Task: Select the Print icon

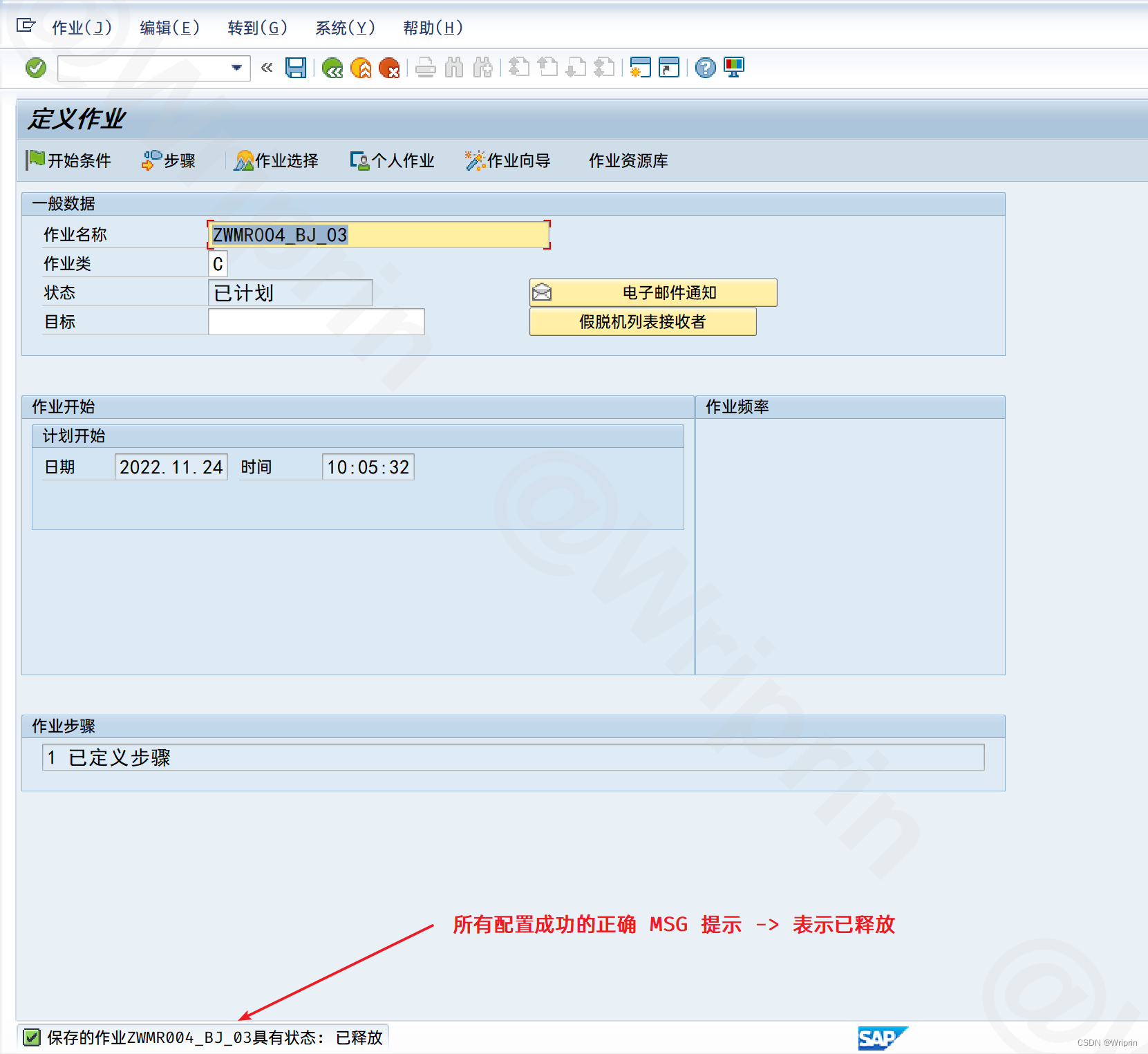Action: [424, 68]
